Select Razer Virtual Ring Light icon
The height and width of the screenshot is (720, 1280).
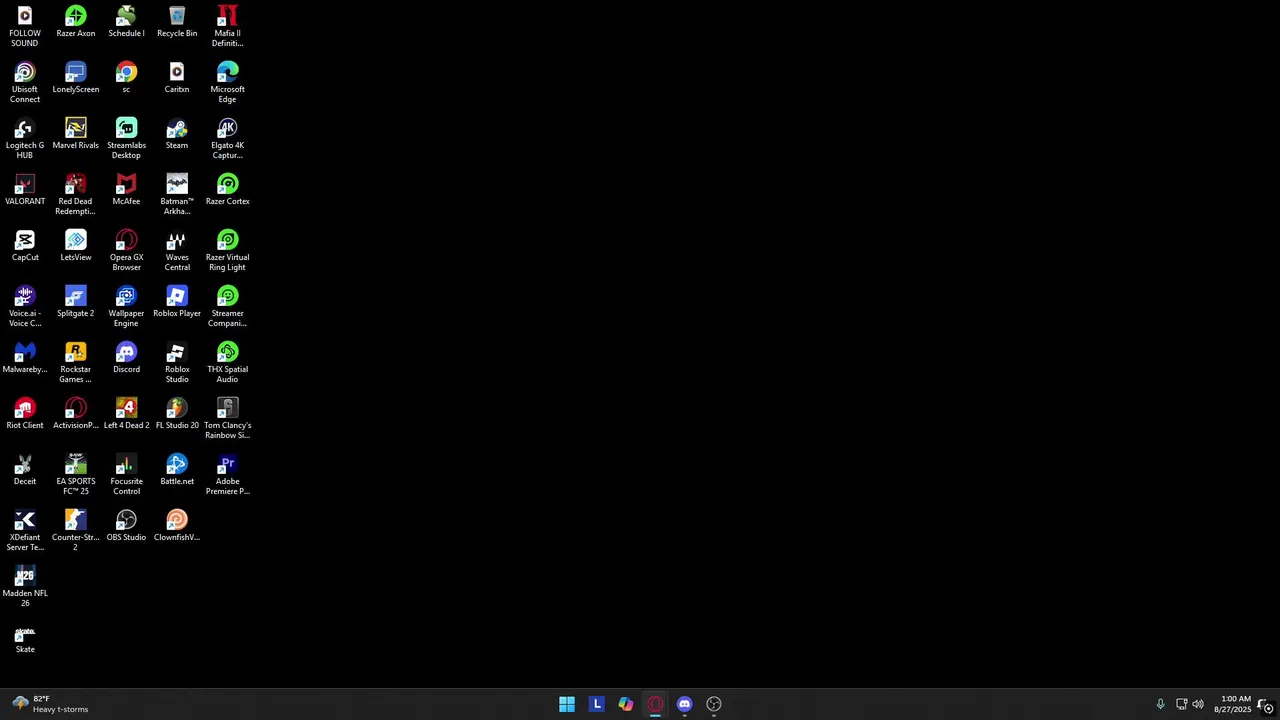click(227, 251)
